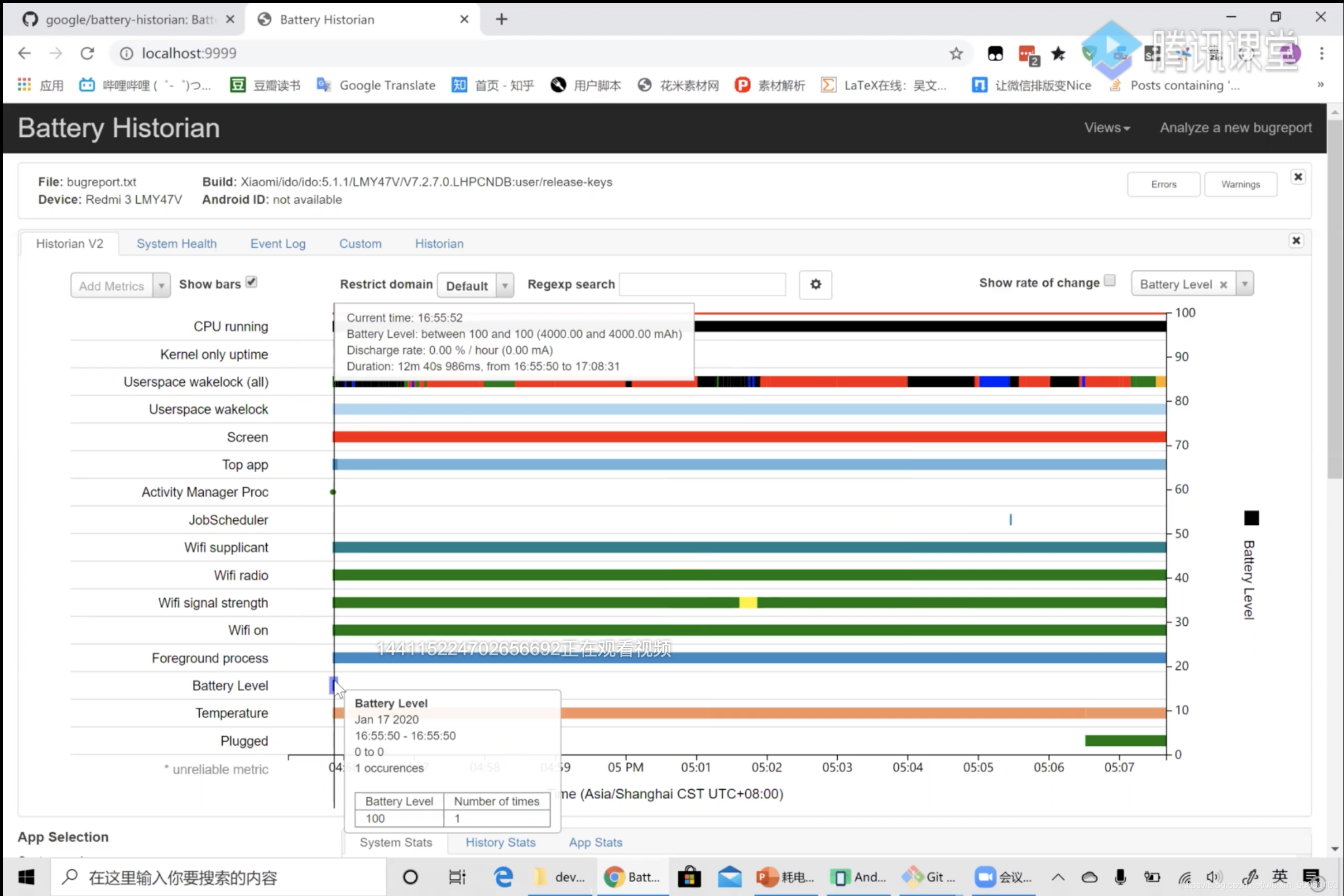Open the Restrict domain Default dropdown
This screenshot has width=1344, height=896.
coord(475,286)
